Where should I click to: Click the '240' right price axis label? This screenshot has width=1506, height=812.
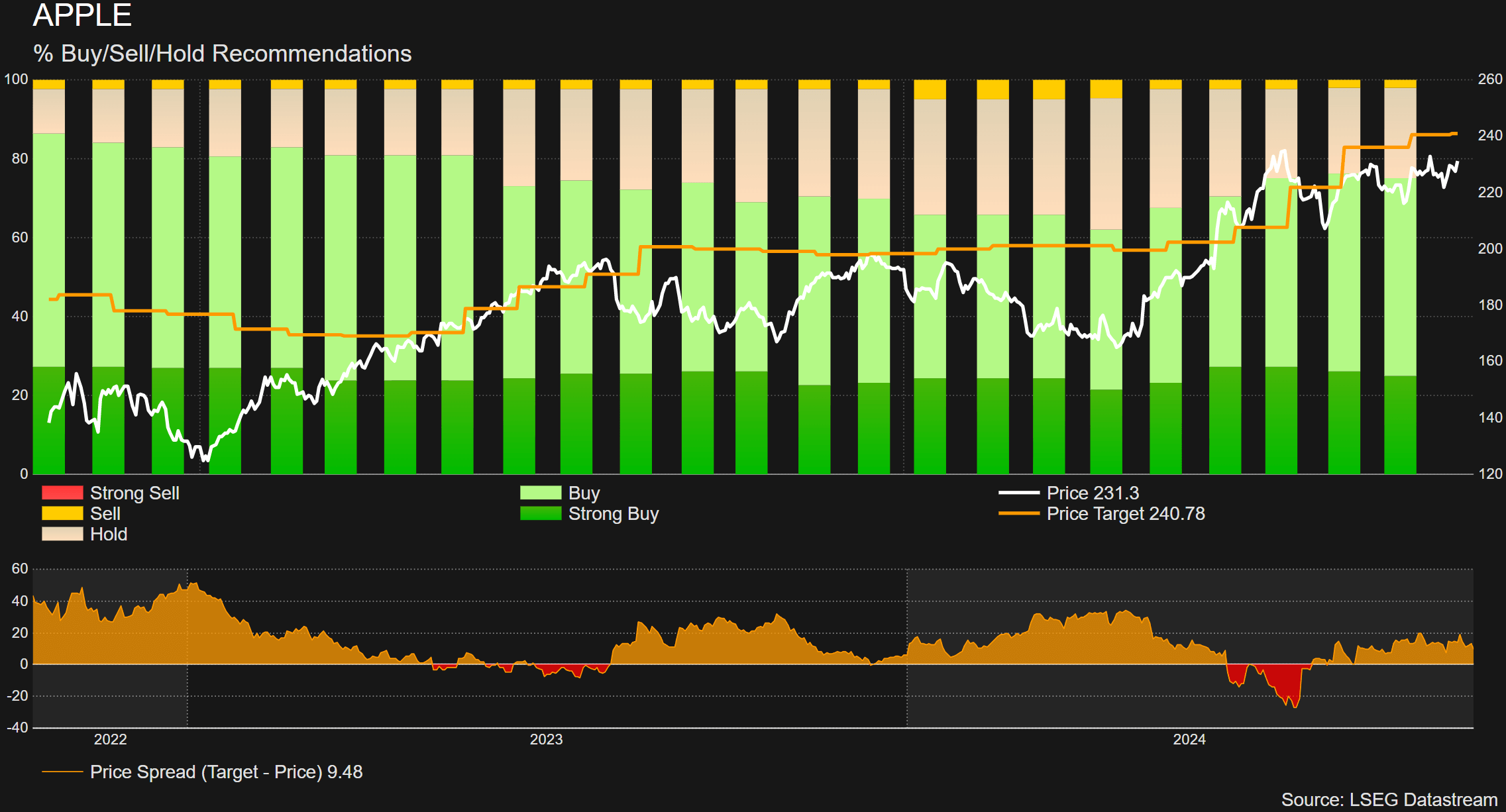[x=1490, y=136]
